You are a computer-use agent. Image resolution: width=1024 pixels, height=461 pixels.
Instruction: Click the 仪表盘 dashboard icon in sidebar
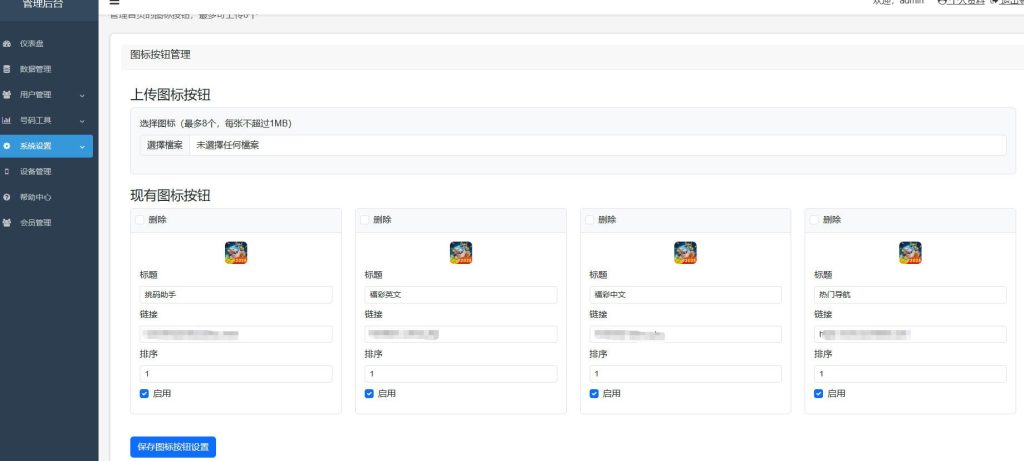pos(7,44)
